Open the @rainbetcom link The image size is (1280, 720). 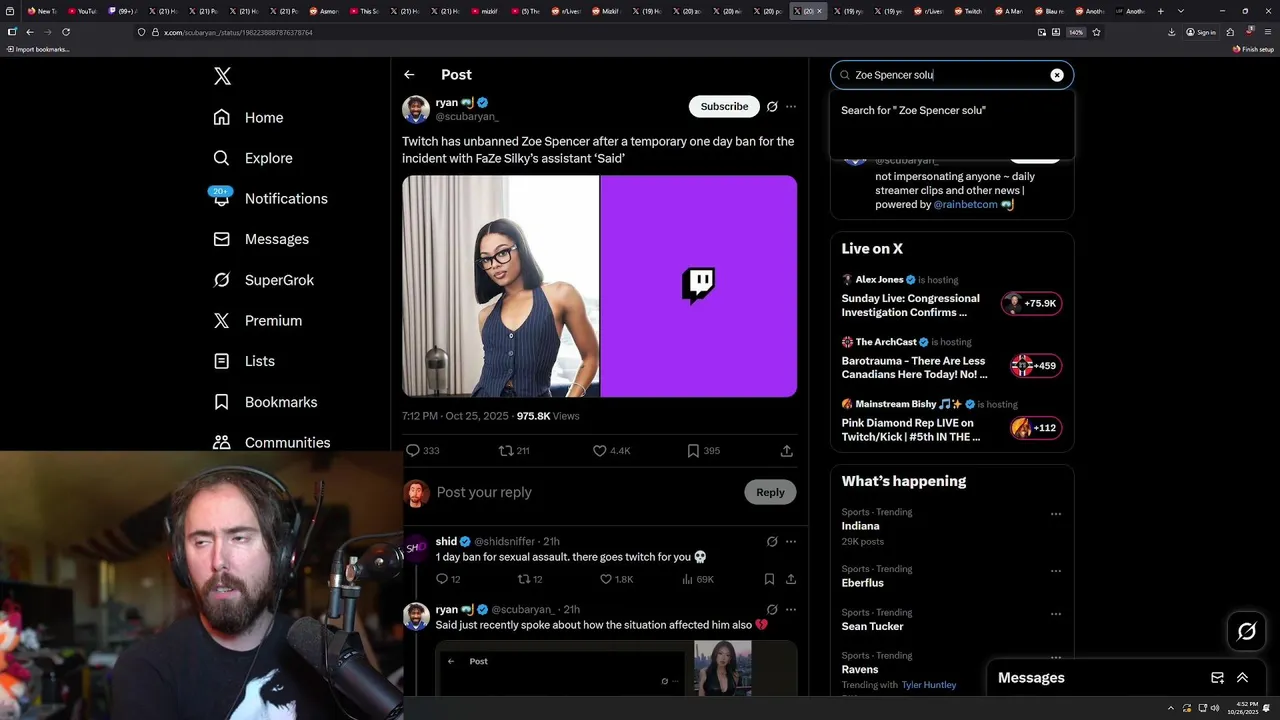point(965,204)
